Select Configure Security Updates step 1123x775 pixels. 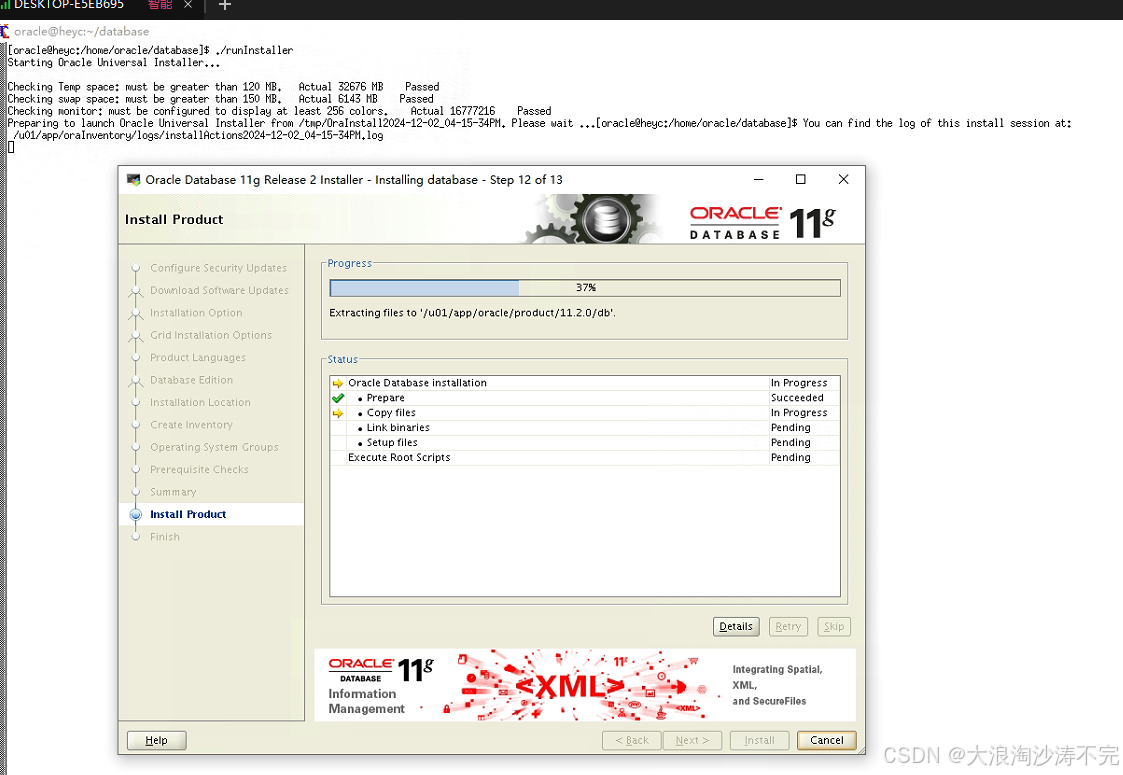tap(218, 268)
